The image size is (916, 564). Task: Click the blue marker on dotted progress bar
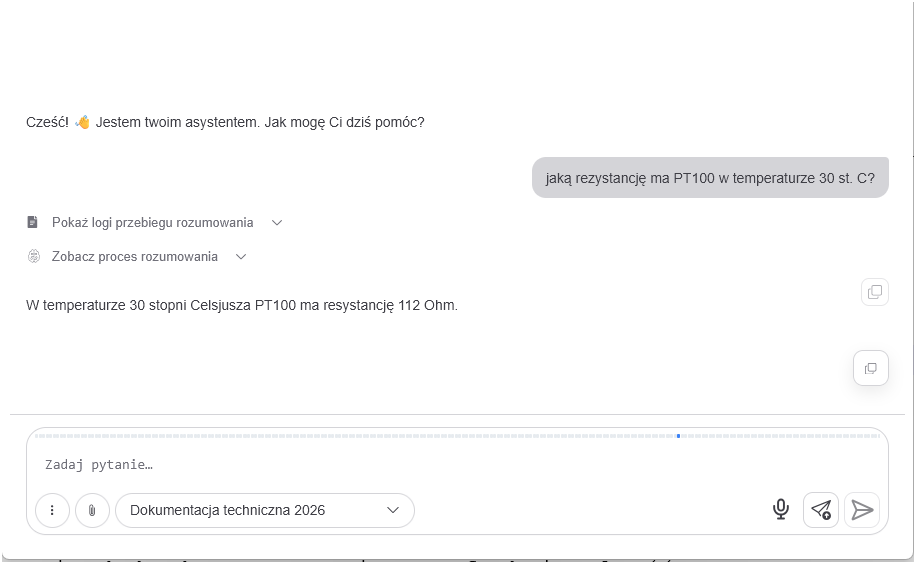(x=678, y=436)
